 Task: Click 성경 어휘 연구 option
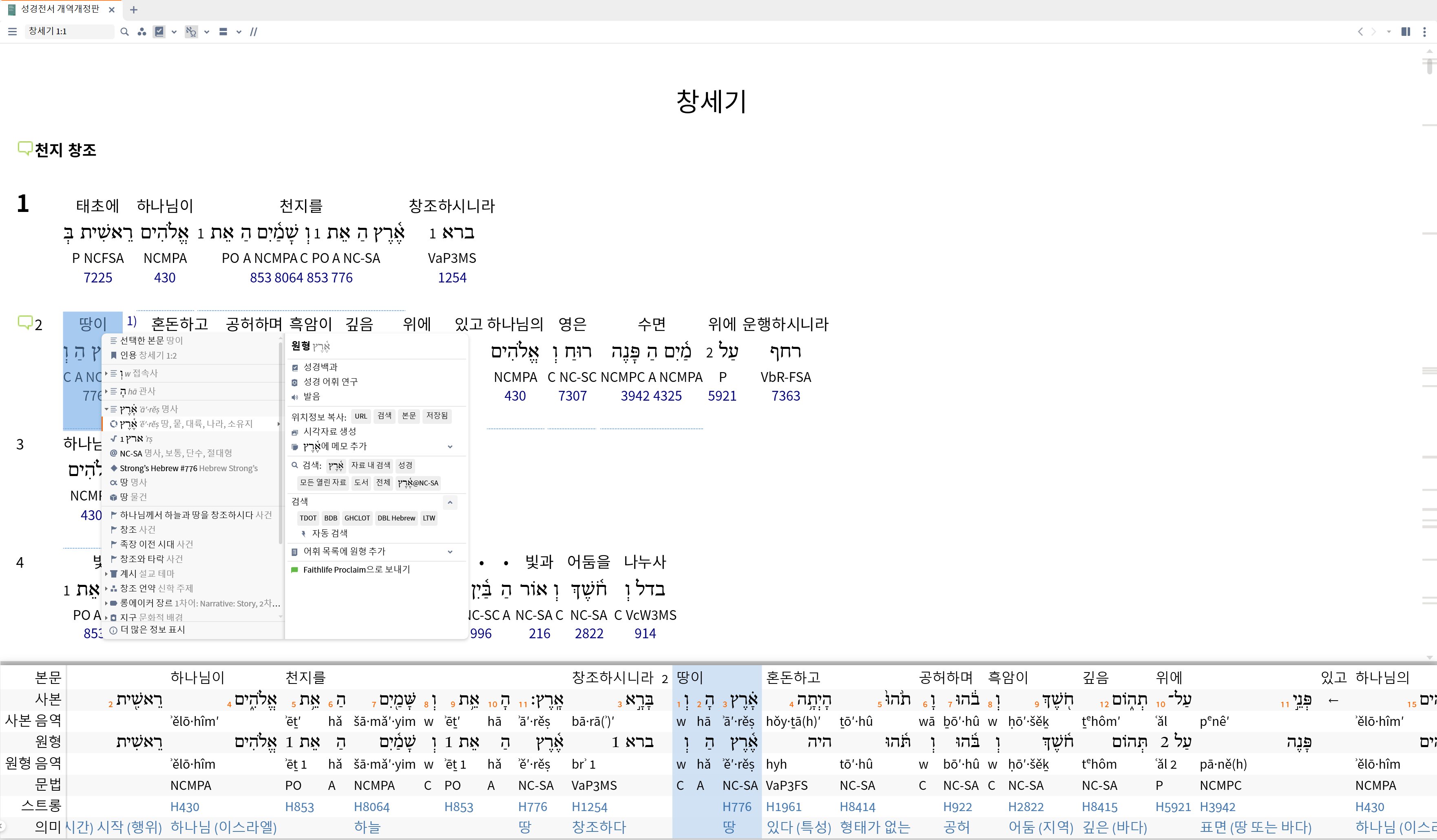[x=330, y=382]
